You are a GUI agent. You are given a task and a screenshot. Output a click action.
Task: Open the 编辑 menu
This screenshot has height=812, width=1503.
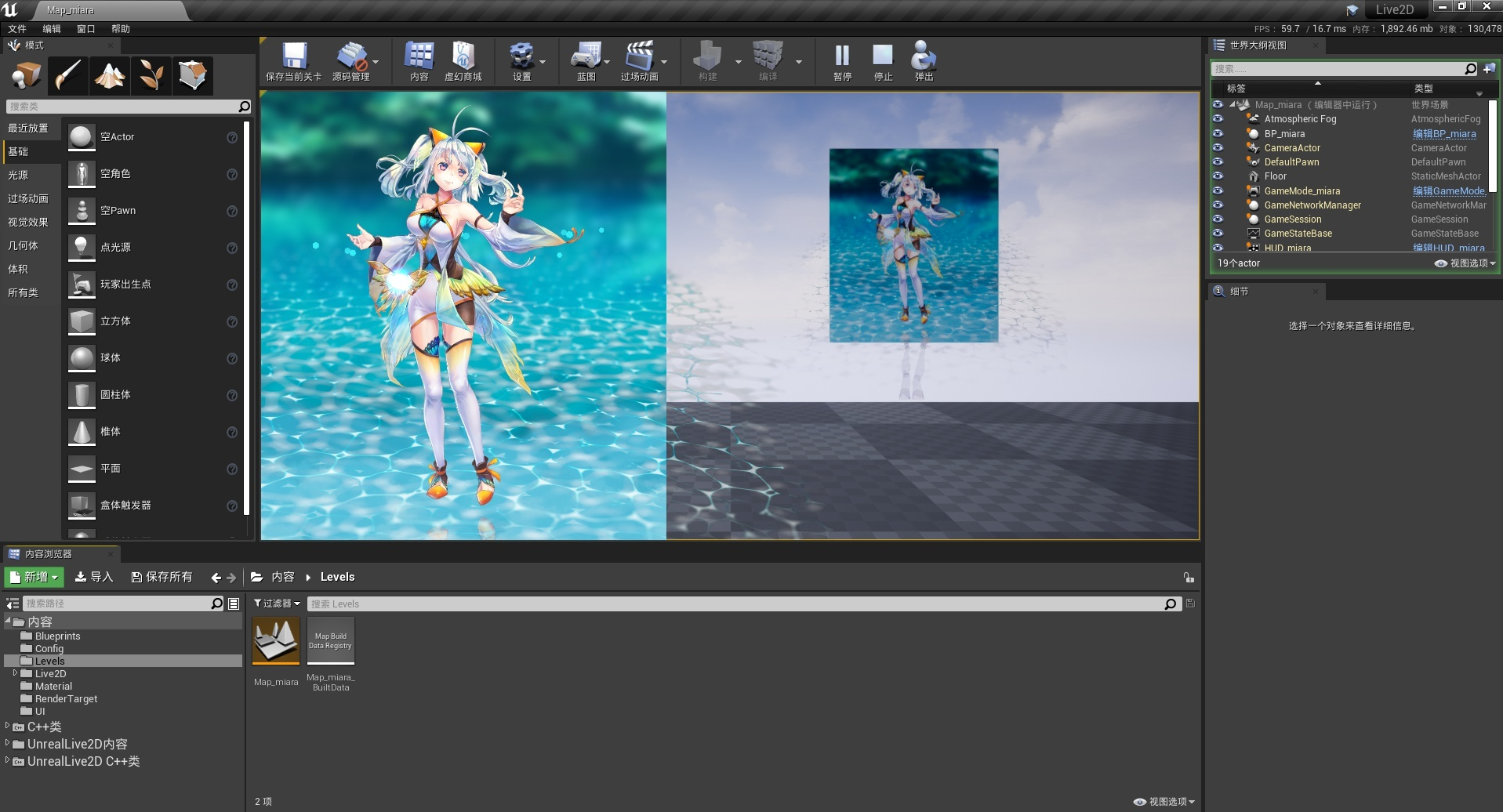(x=52, y=29)
